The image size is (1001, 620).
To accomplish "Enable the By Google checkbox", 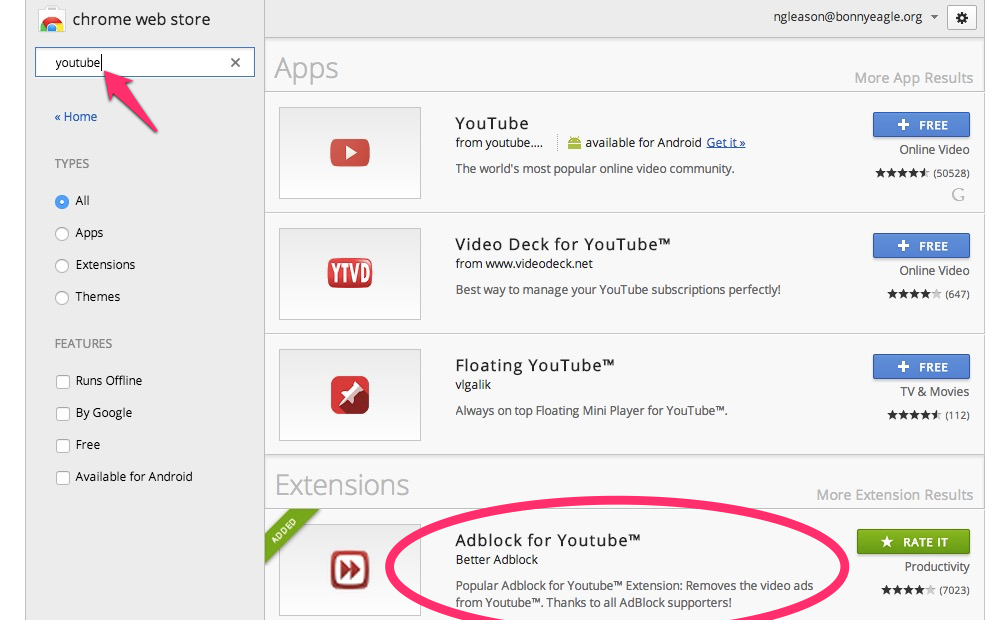I will click(x=63, y=414).
